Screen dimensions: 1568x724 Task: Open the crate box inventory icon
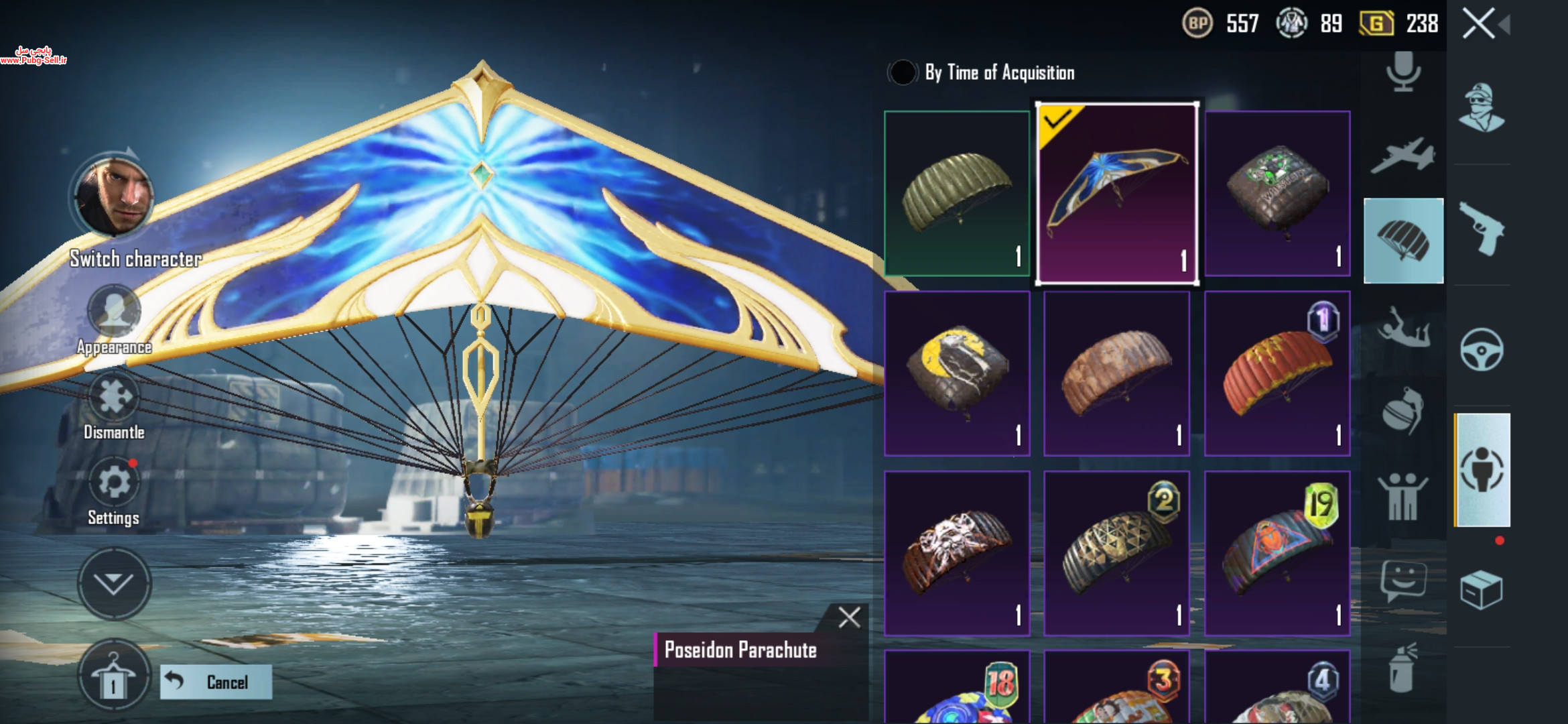click(1482, 590)
